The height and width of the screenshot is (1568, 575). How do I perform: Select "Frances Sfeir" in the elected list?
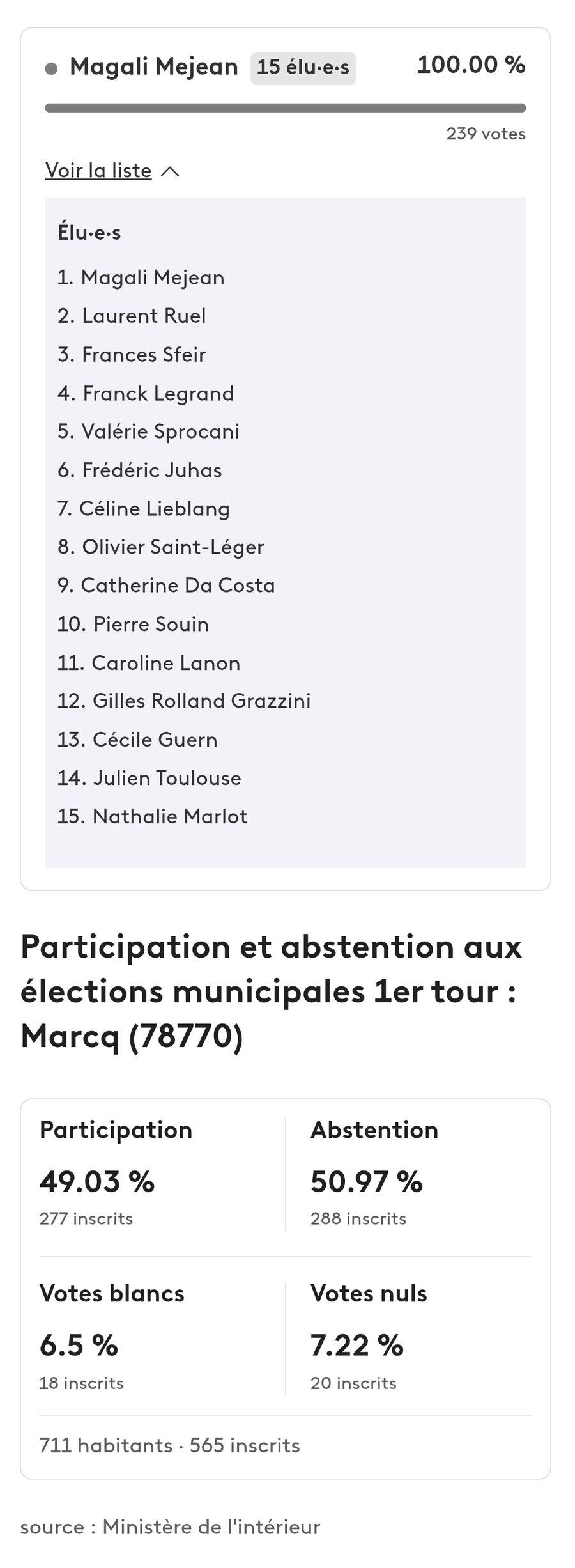point(144,354)
